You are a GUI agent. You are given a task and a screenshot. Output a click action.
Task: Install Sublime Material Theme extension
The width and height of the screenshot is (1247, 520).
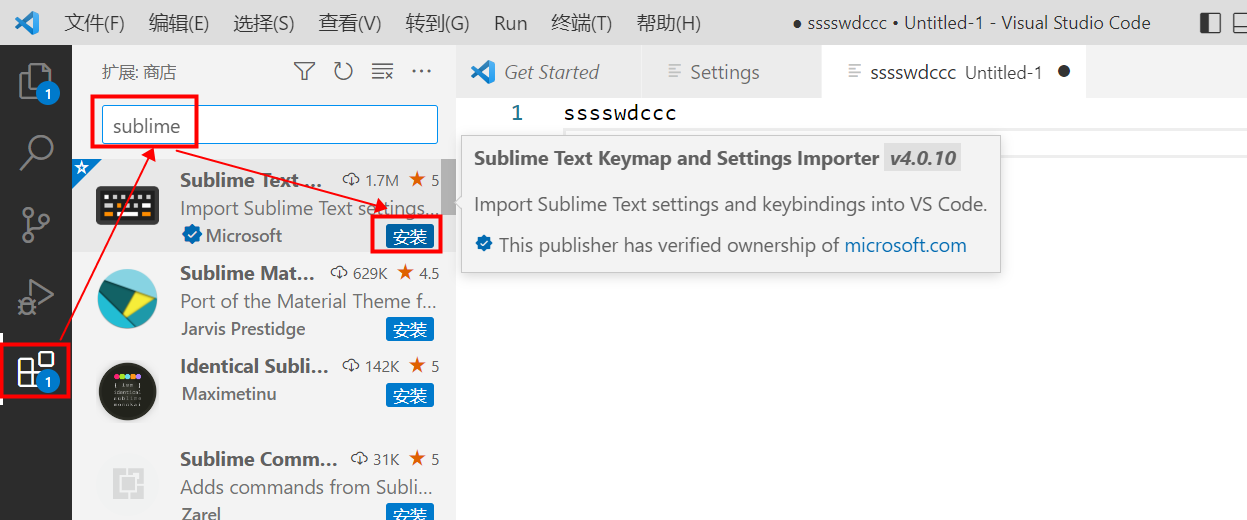pyautogui.click(x=410, y=329)
